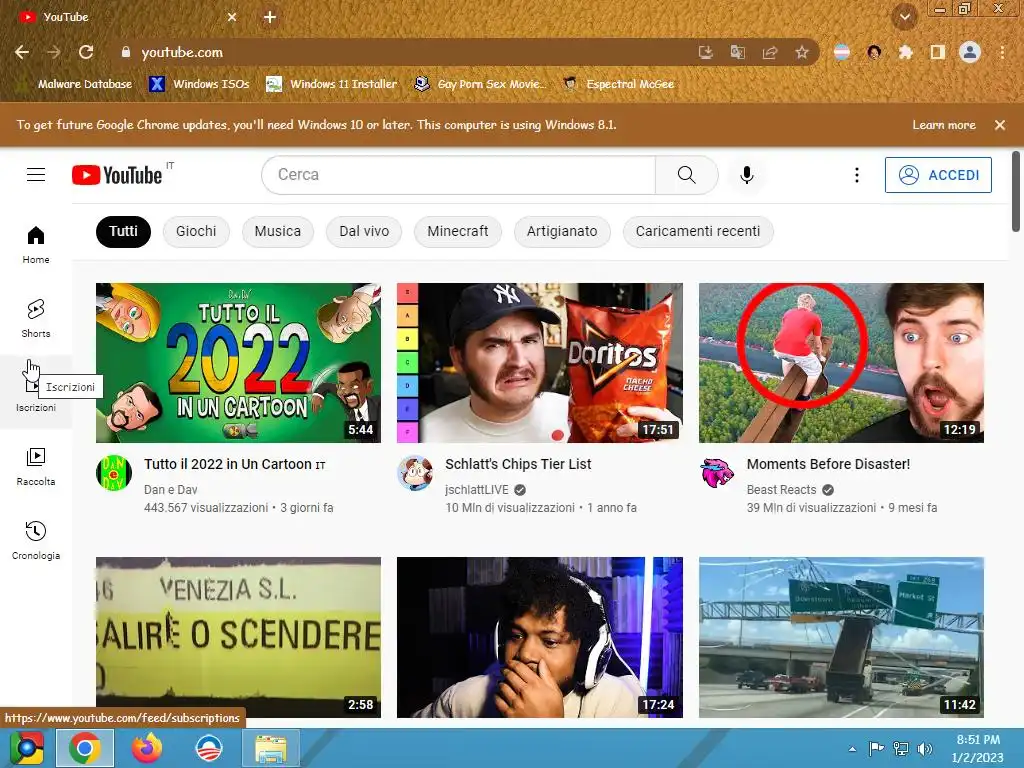Click the Beast Reacts channel name

point(781,490)
